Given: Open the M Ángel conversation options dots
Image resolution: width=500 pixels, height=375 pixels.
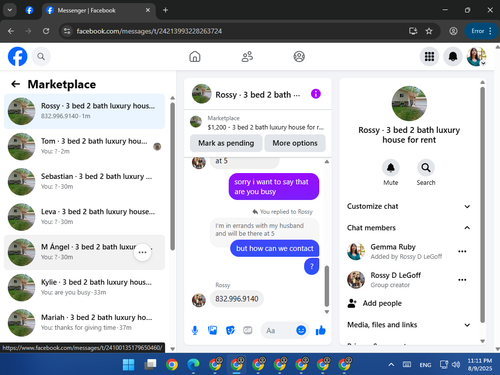Looking at the screenshot, I should 142,252.
